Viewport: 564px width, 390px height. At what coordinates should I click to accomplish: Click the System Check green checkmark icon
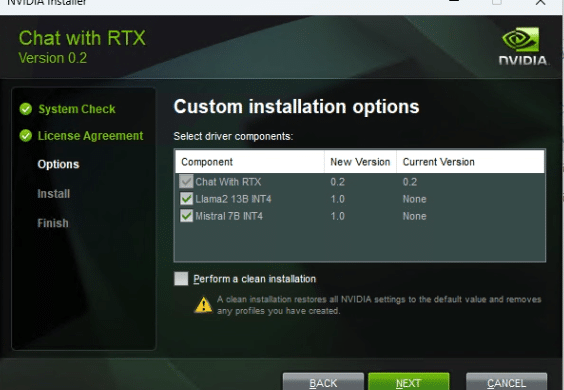click(x=26, y=109)
